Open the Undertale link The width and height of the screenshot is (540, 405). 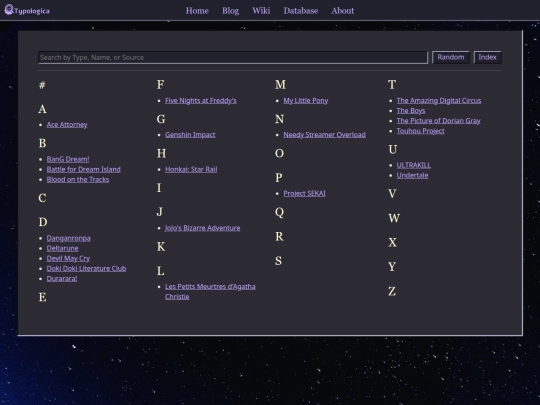[x=412, y=175]
